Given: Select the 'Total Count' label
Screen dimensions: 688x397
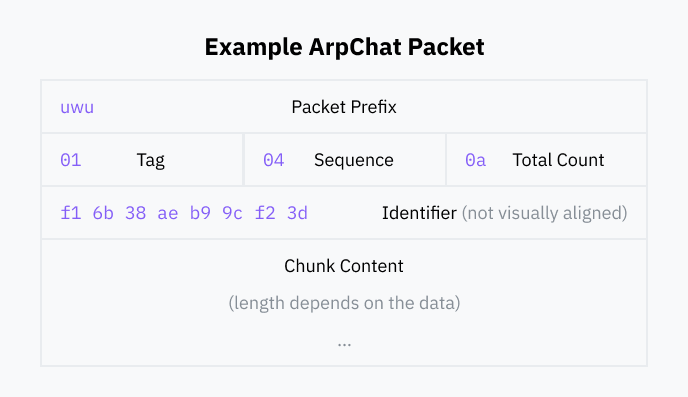Looking at the screenshot, I should (558, 160).
